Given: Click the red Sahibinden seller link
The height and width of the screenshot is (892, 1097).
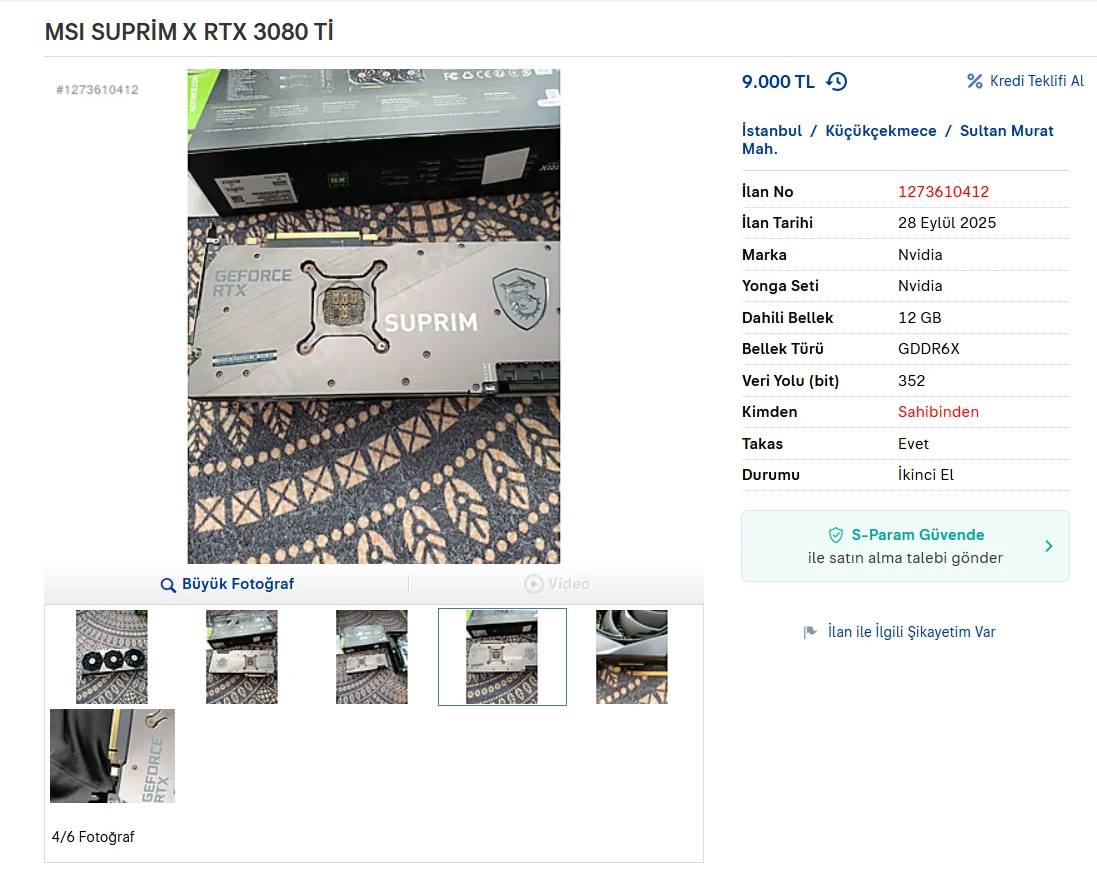Looking at the screenshot, I should tap(938, 412).
